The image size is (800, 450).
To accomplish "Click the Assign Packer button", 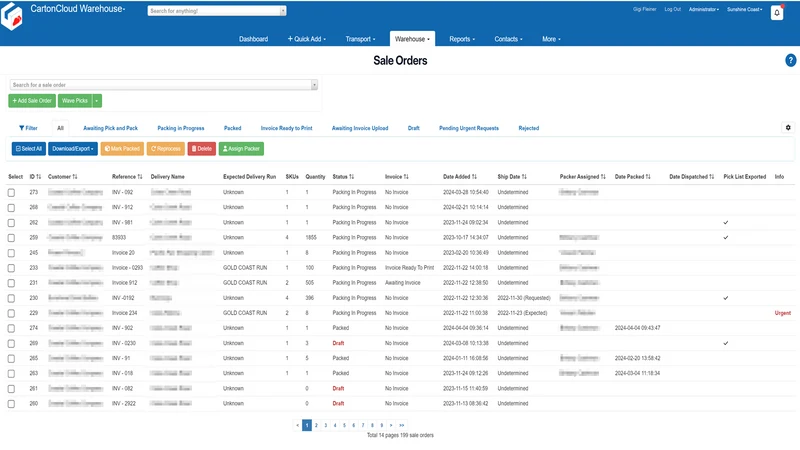I will tap(241, 148).
